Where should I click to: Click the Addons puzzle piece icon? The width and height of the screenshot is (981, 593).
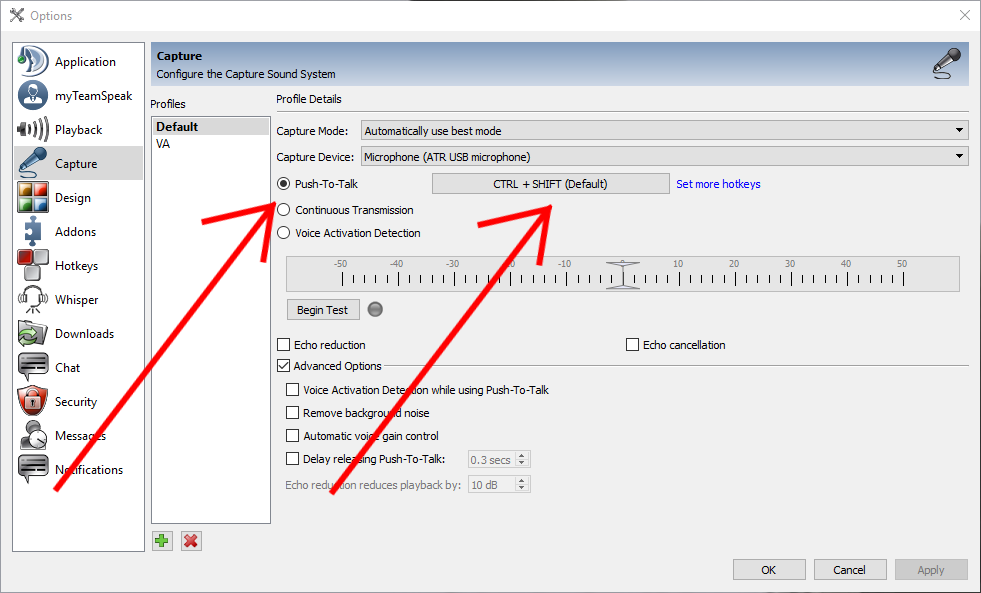coord(33,231)
